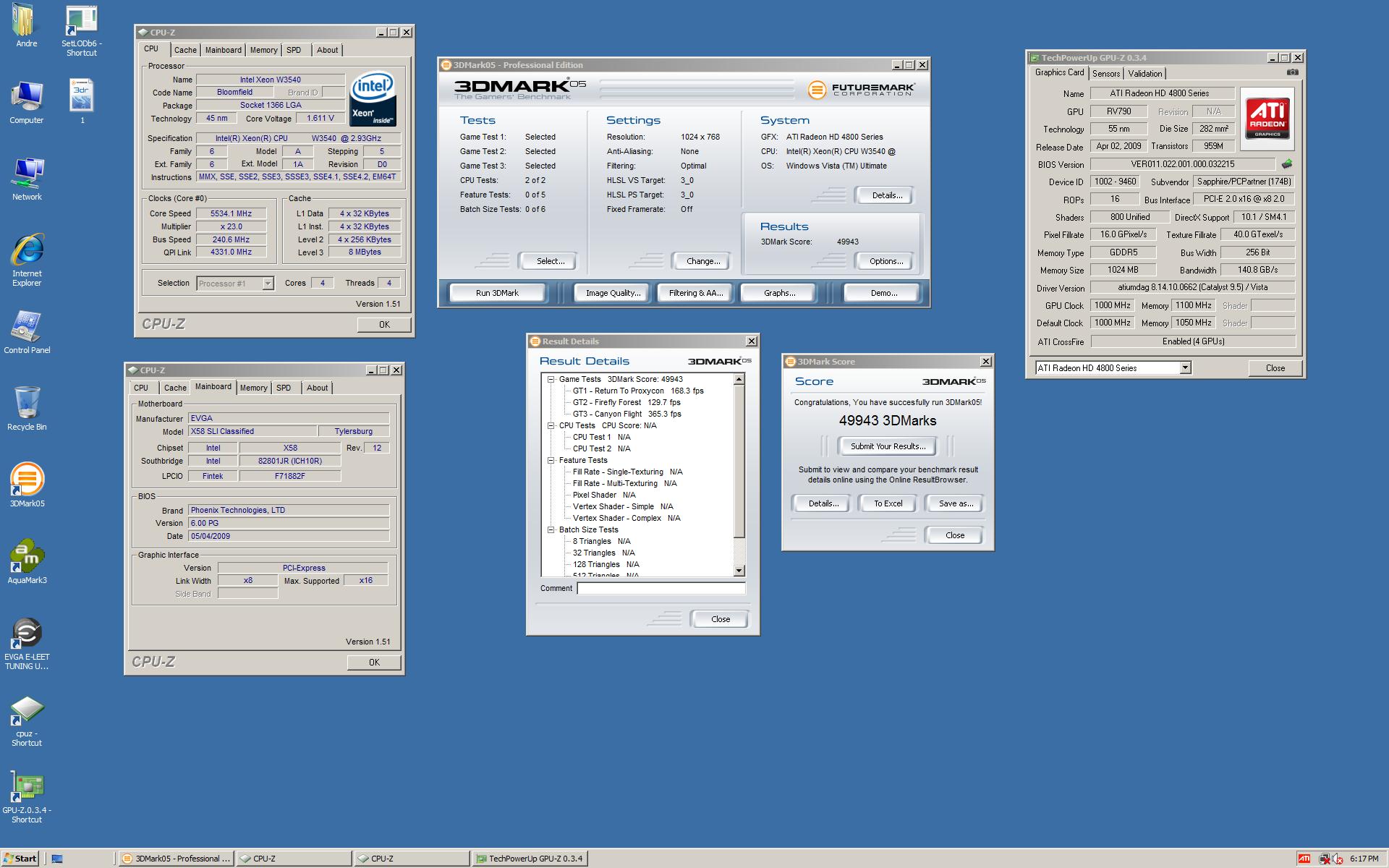This screenshot has width=1389, height=868.
Task: Click the network tray icon with red X
Action: pyautogui.click(x=1325, y=859)
